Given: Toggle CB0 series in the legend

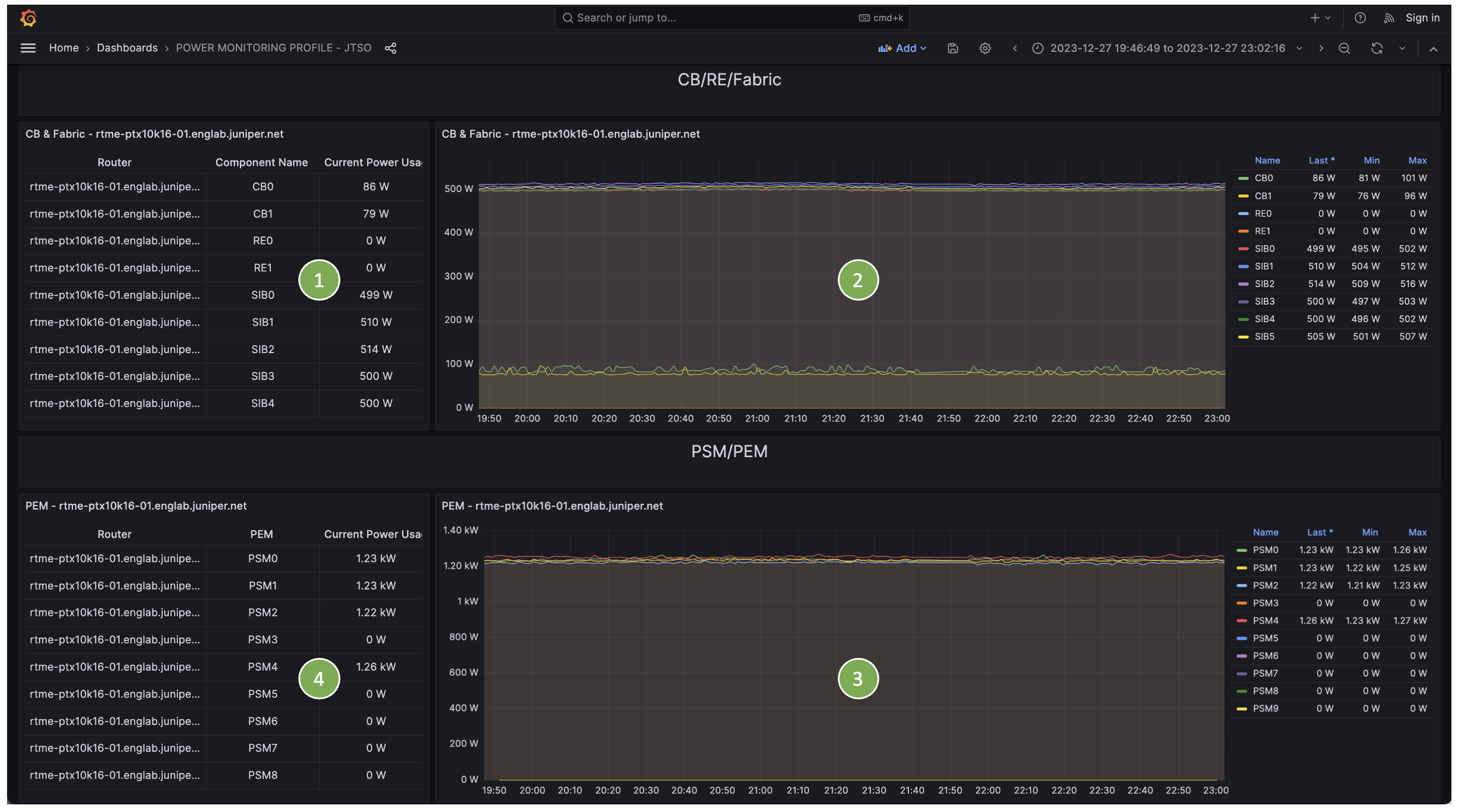Looking at the screenshot, I should pyautogui.click(x=1264, y=178).
